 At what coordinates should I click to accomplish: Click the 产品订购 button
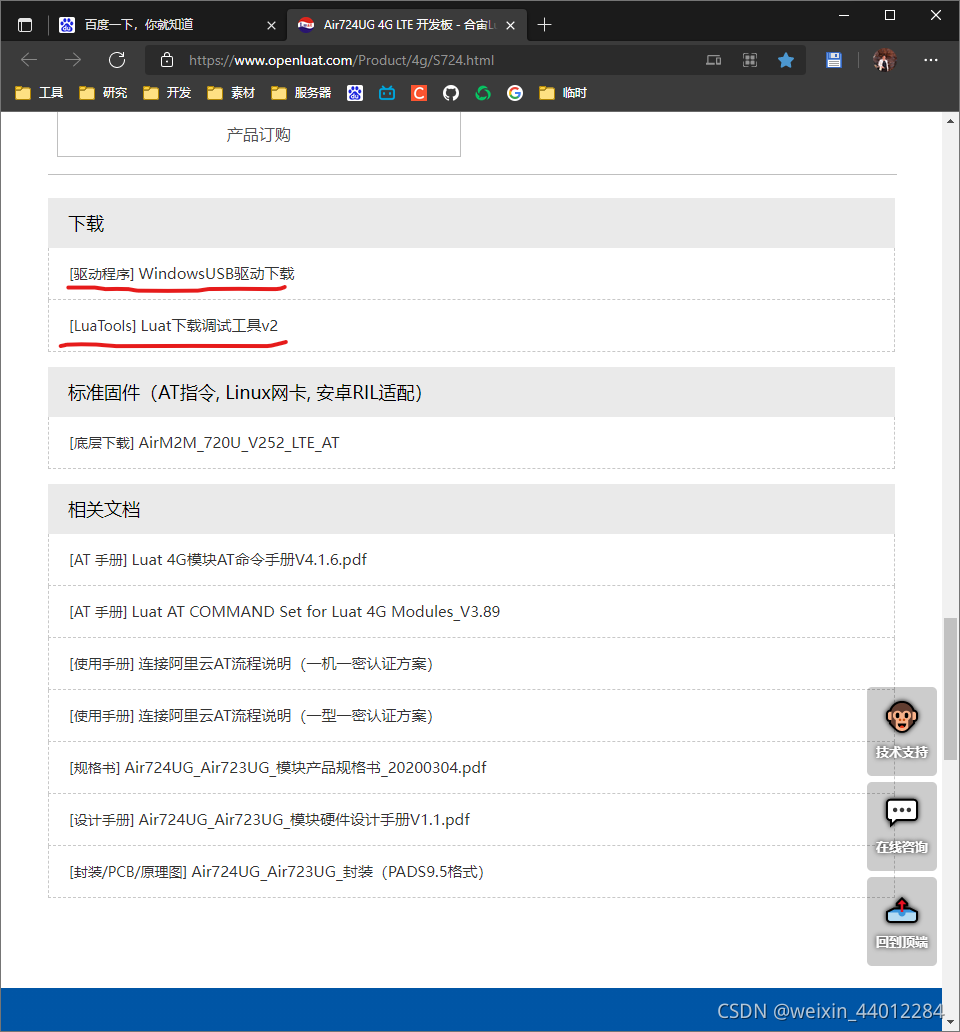pos(259,135)
